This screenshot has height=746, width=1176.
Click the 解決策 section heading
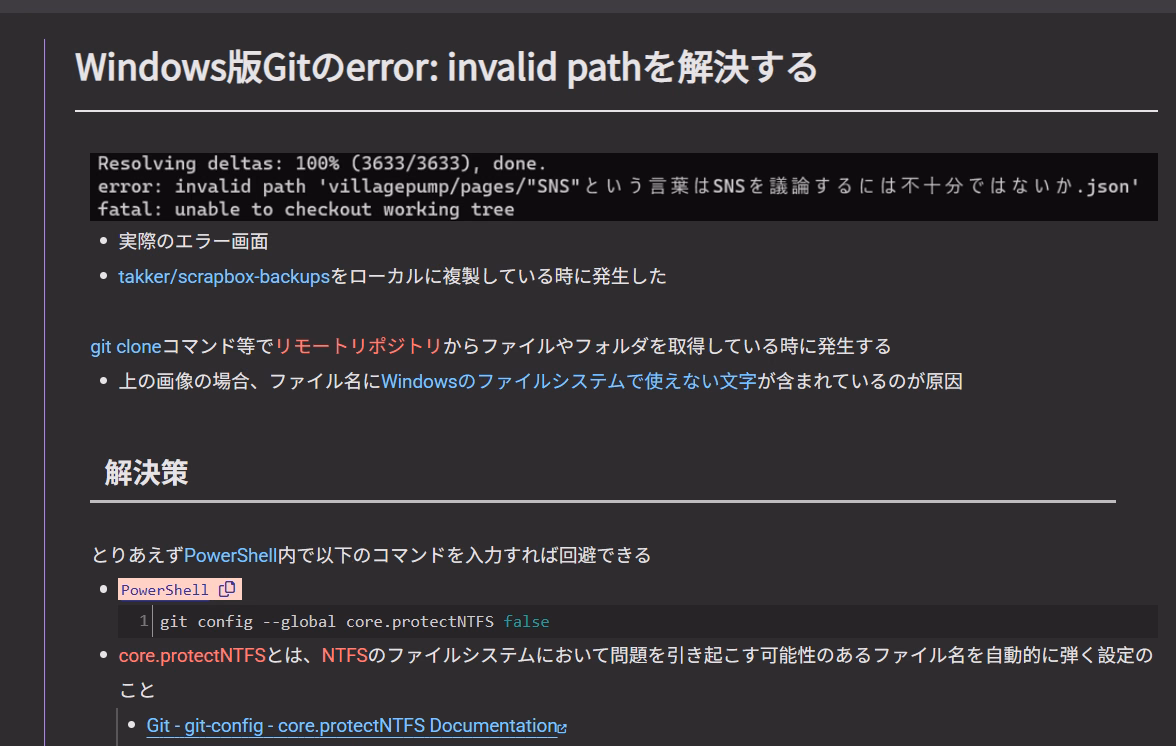146,473
